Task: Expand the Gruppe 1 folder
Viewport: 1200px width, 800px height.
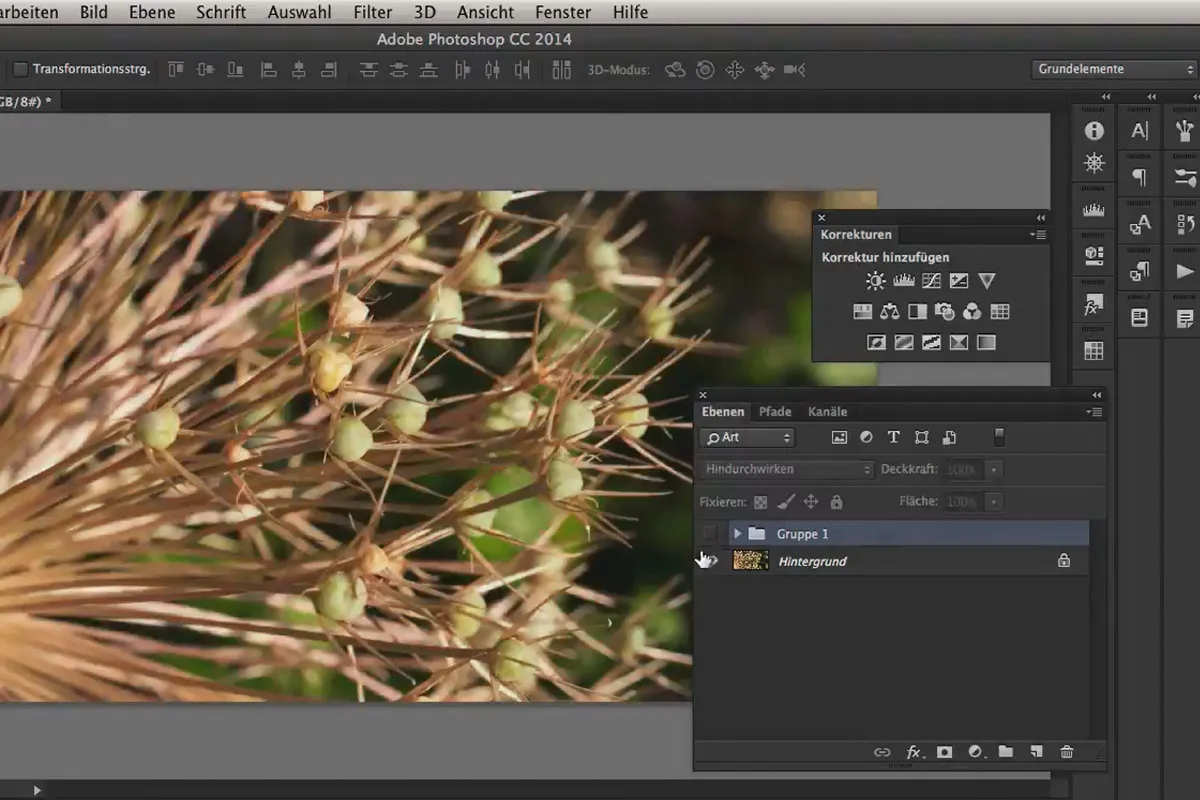Action: click(738, 534)
